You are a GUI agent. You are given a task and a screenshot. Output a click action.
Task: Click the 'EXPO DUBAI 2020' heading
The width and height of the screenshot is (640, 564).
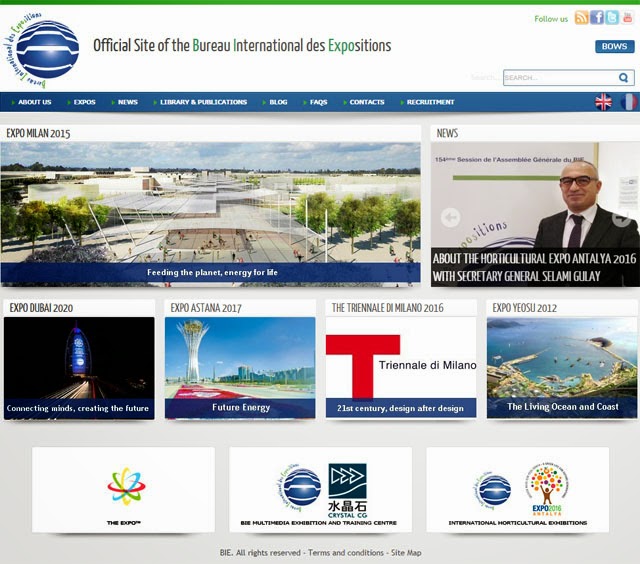(41, 308)
